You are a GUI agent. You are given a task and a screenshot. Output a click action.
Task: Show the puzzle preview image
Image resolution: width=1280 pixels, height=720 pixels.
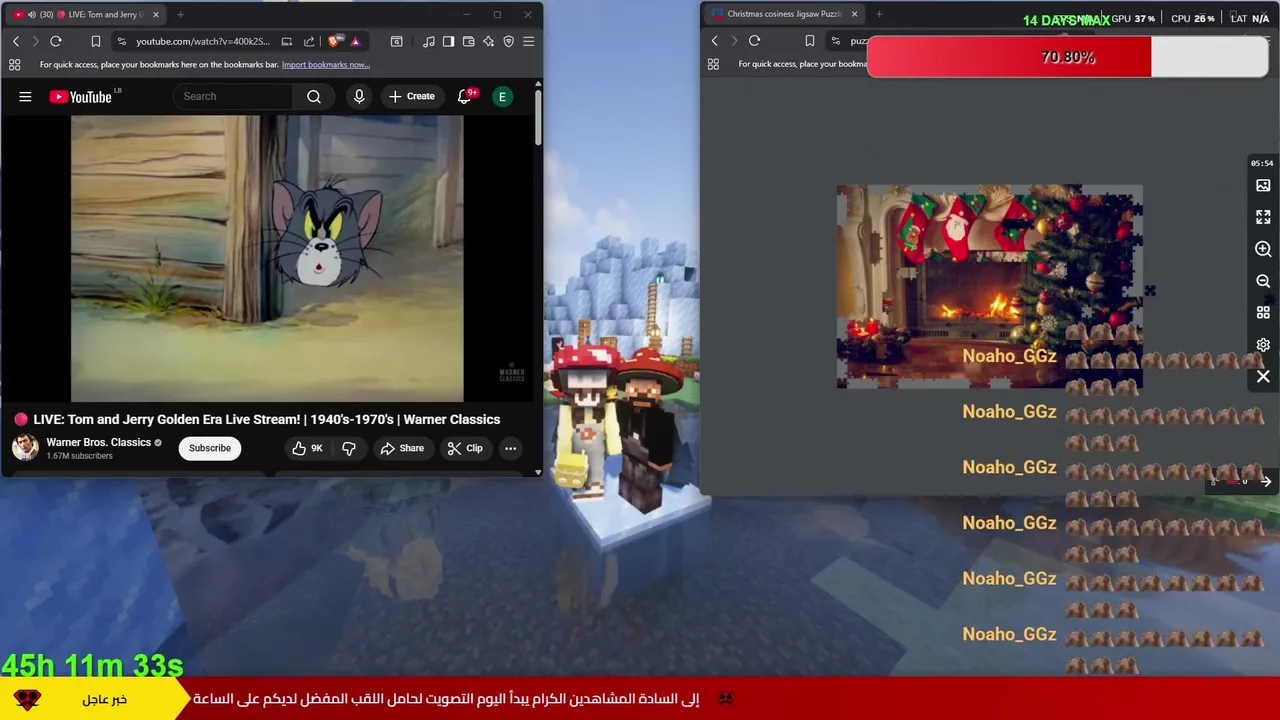click(x=1263, y=185)
